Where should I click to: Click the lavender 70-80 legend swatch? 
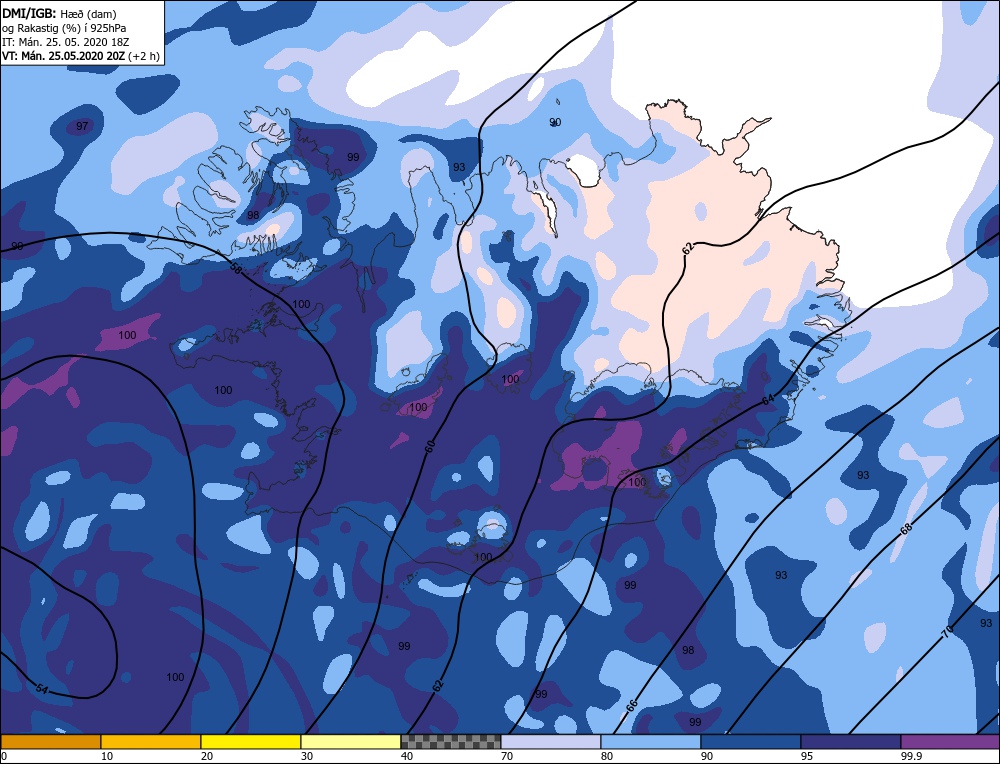tap(550, 742)
